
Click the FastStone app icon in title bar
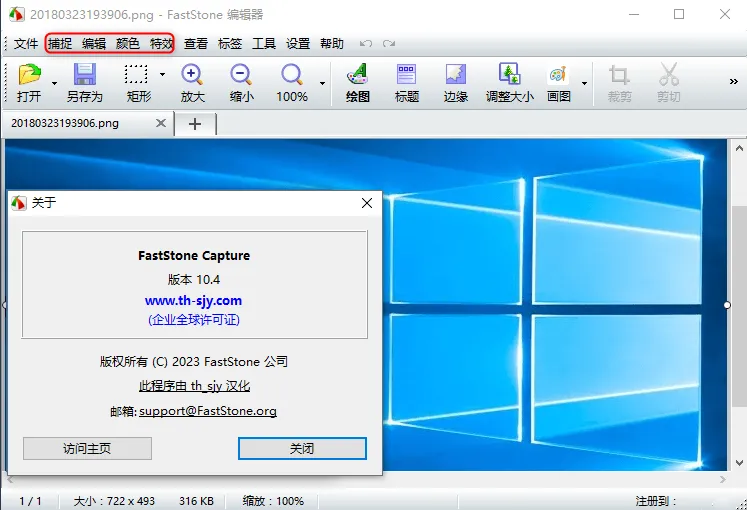(x=17, y=14)
